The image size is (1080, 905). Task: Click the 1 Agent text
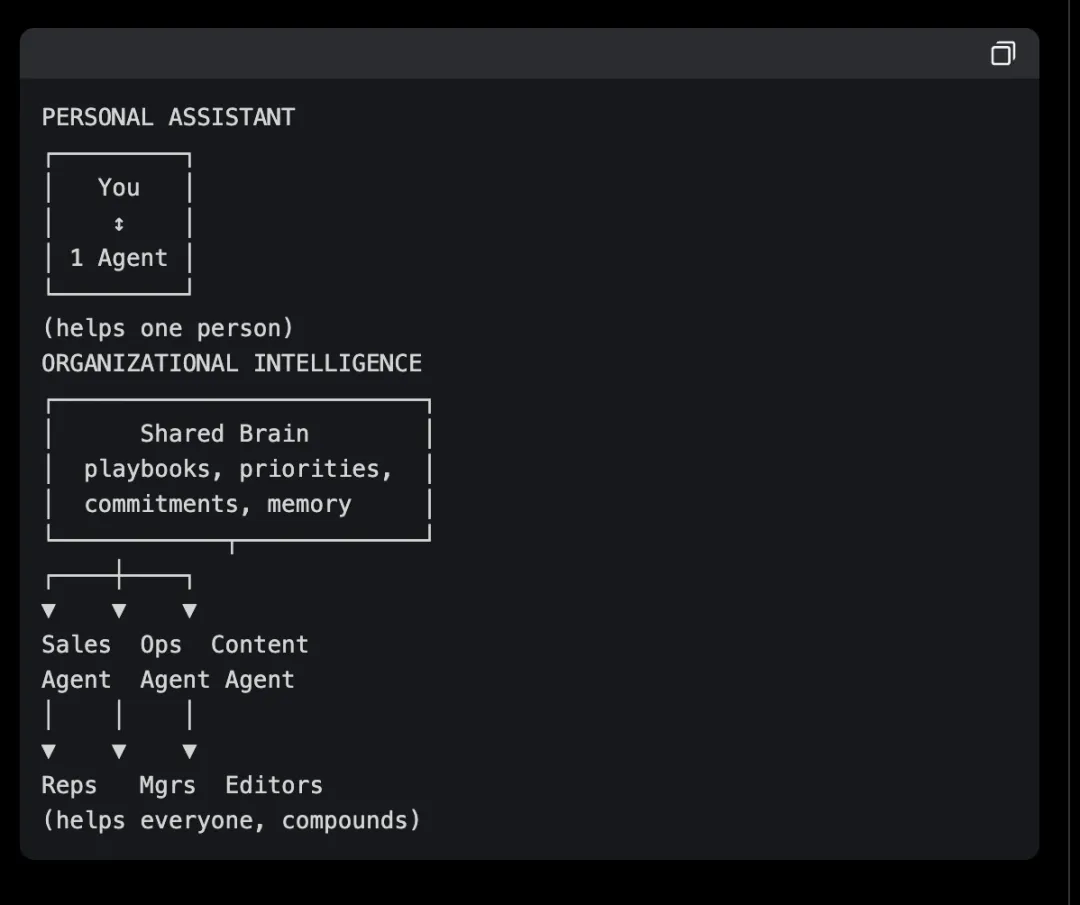pos(119,258)
